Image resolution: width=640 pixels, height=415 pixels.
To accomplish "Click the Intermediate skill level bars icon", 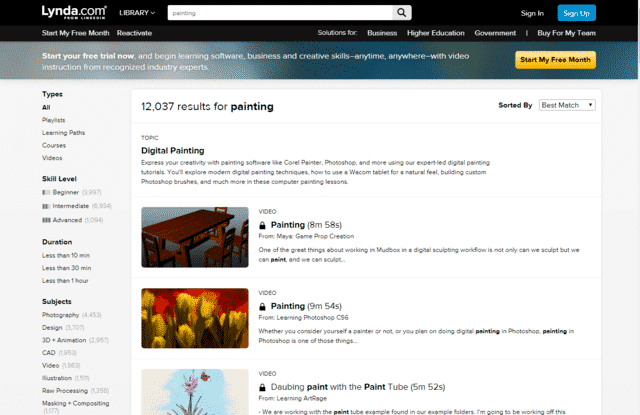I will tap(46, 206).
